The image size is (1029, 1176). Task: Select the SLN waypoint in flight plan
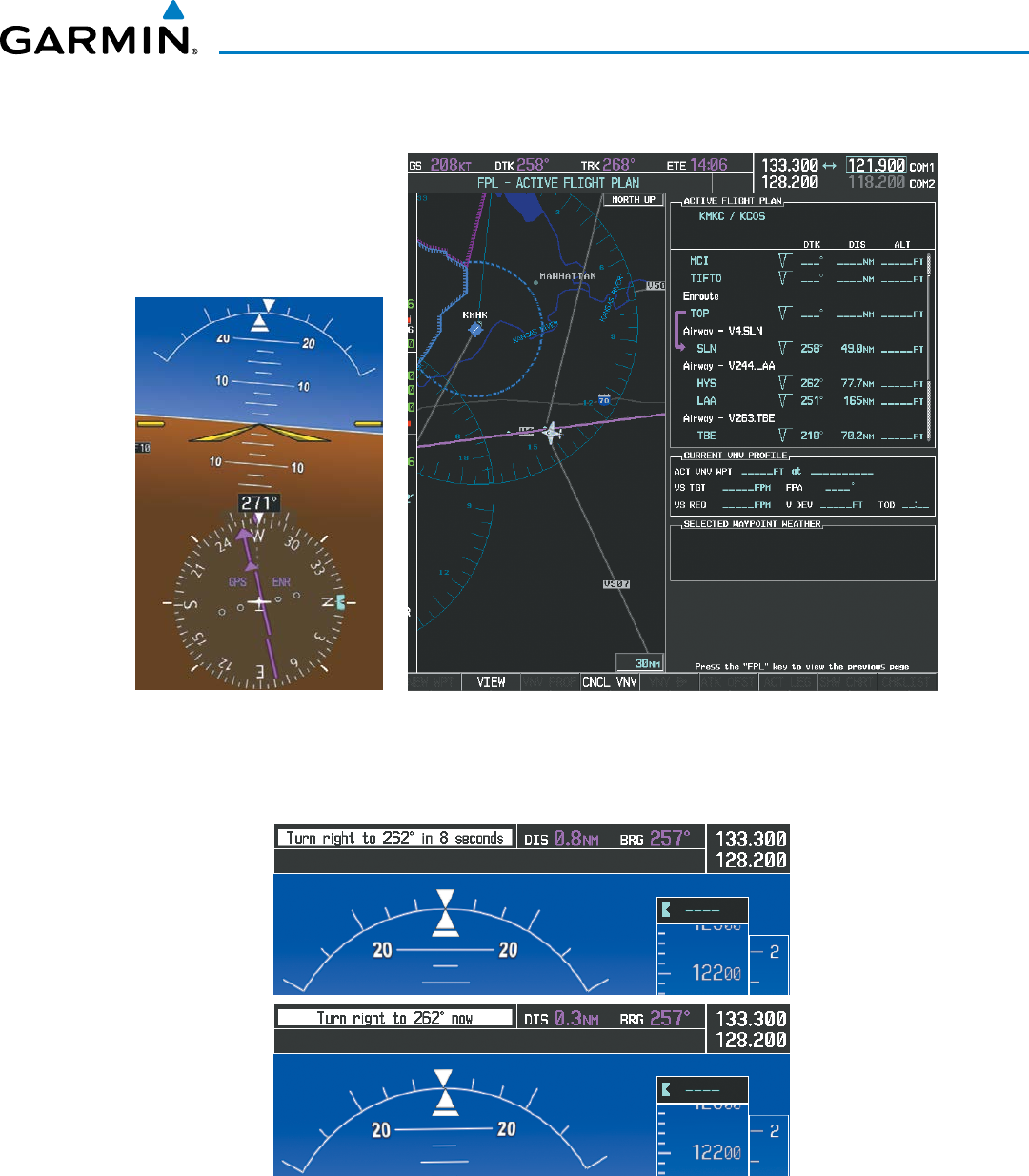706,349
